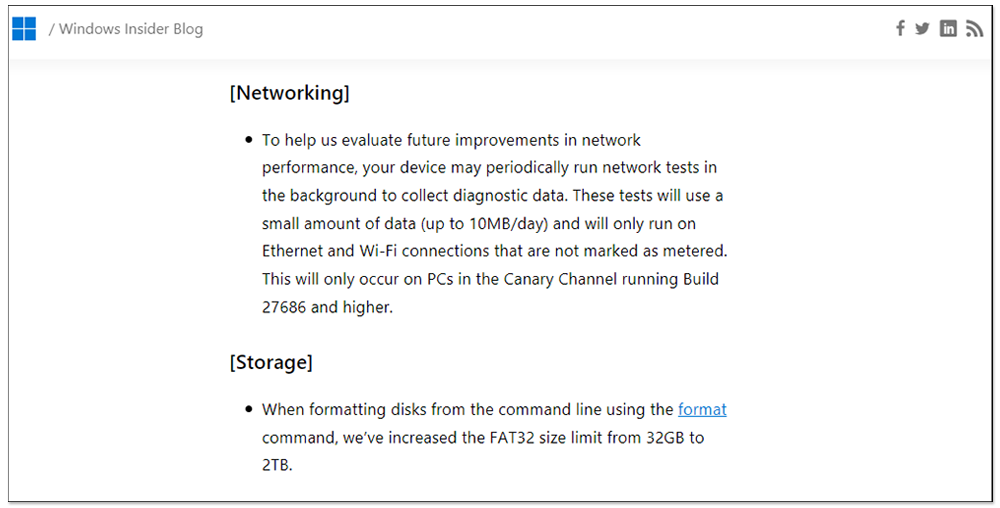Open the Windows Insider Blog home link
The width and height of the screenshot is (1000, 508).
pos(131,29)
